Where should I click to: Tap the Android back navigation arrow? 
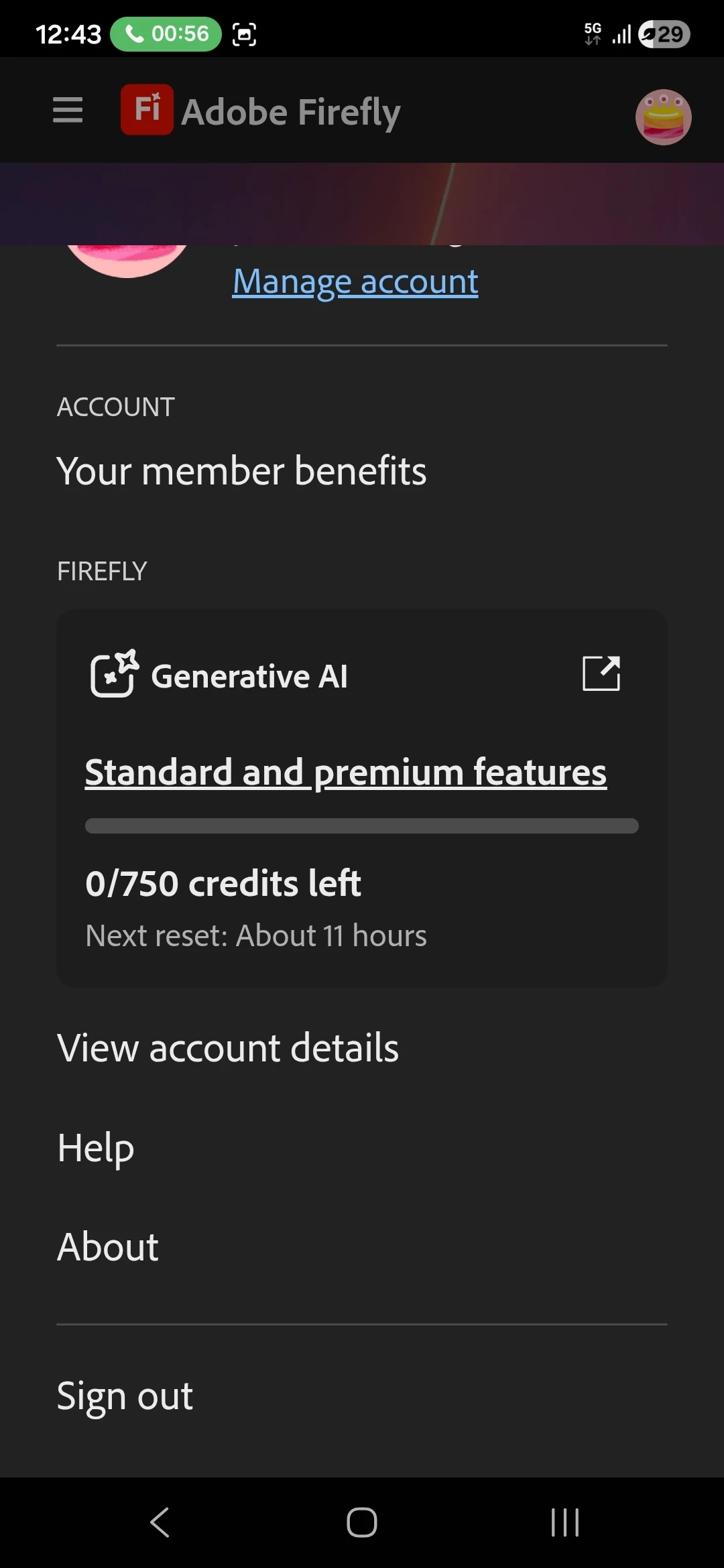point(160,1522)
